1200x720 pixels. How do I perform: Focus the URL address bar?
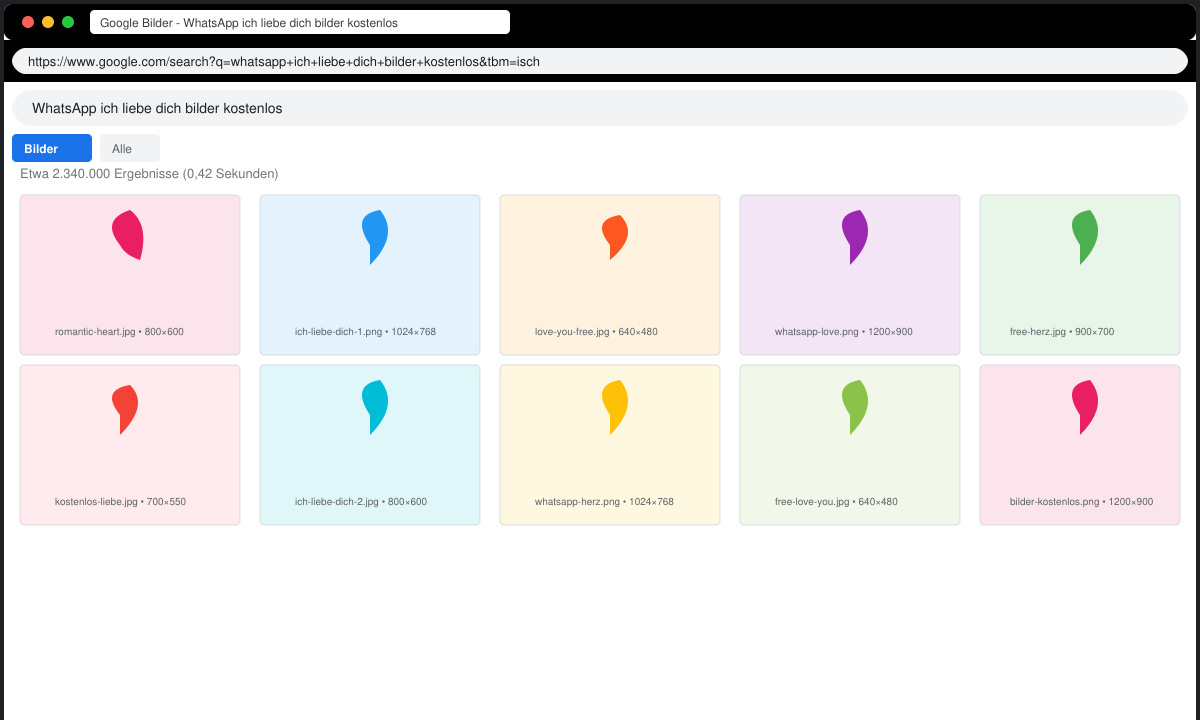click(x=600, y=61)
